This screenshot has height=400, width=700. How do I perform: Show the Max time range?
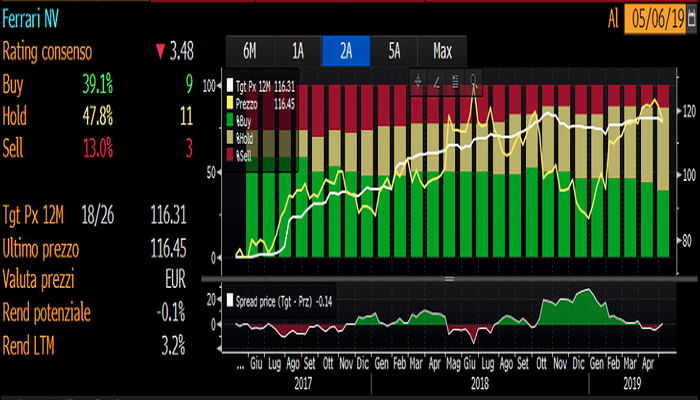tap(442, 52)
